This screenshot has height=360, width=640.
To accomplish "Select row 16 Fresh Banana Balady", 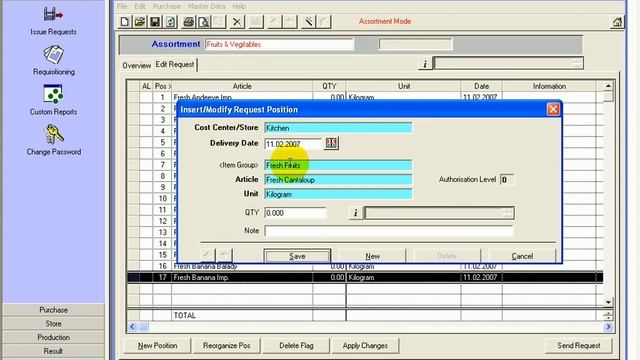I will pyautogui.click(x=365, y=267).
